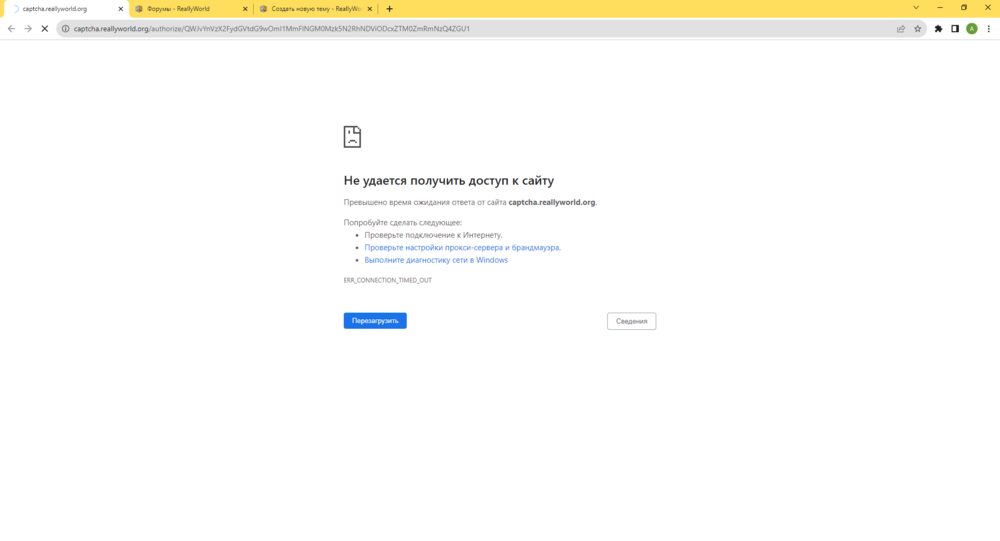Minimize the browser window

tap(940, 8)
